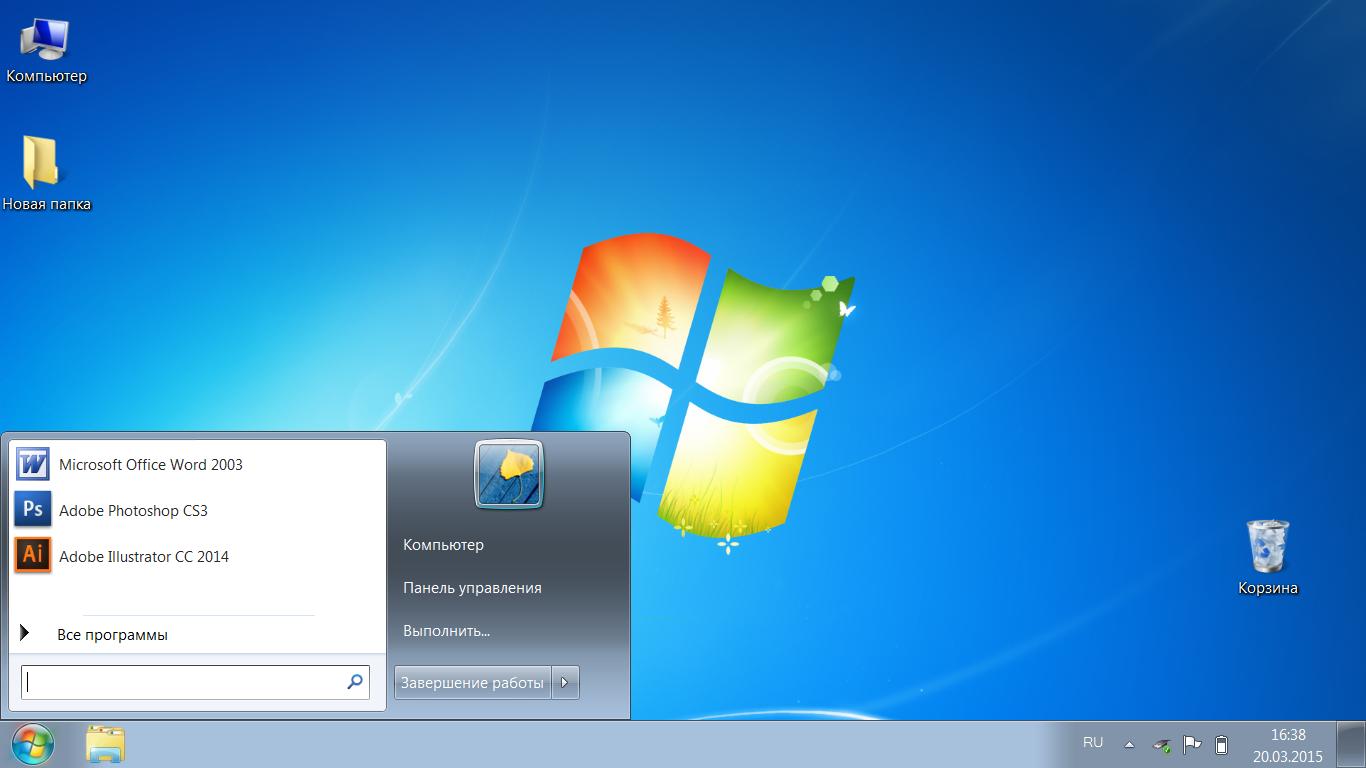Open Панель управления in the Start menu
The width and height of the screenshot is (1366, 768).
tap(472, 588)
